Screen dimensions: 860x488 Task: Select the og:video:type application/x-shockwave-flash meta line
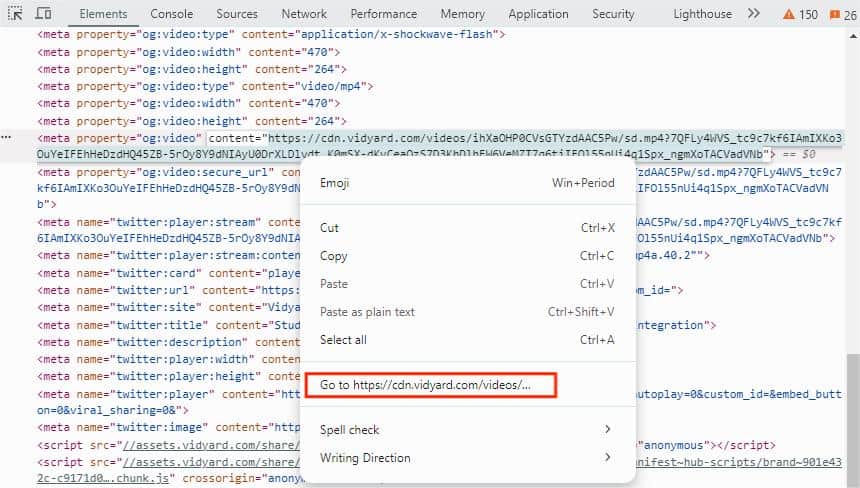pyautogui.click(x=271, y=35)
